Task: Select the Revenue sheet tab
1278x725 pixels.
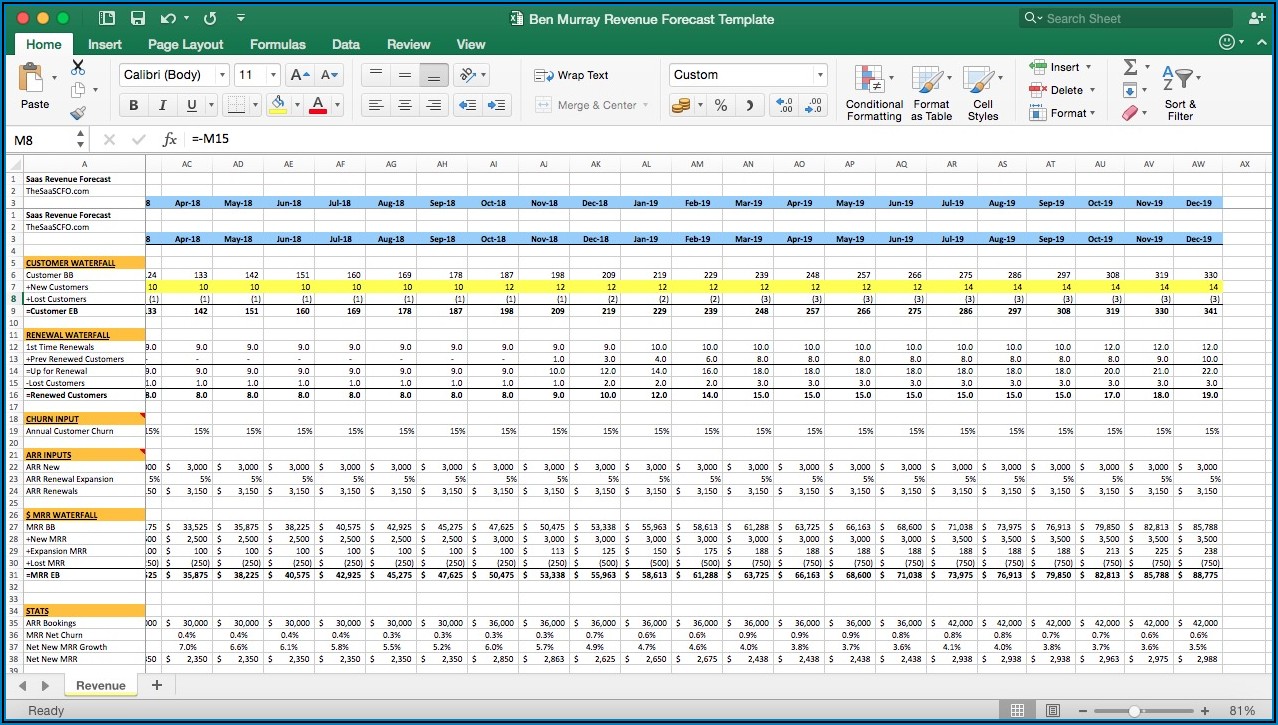Action: point(101,685)
